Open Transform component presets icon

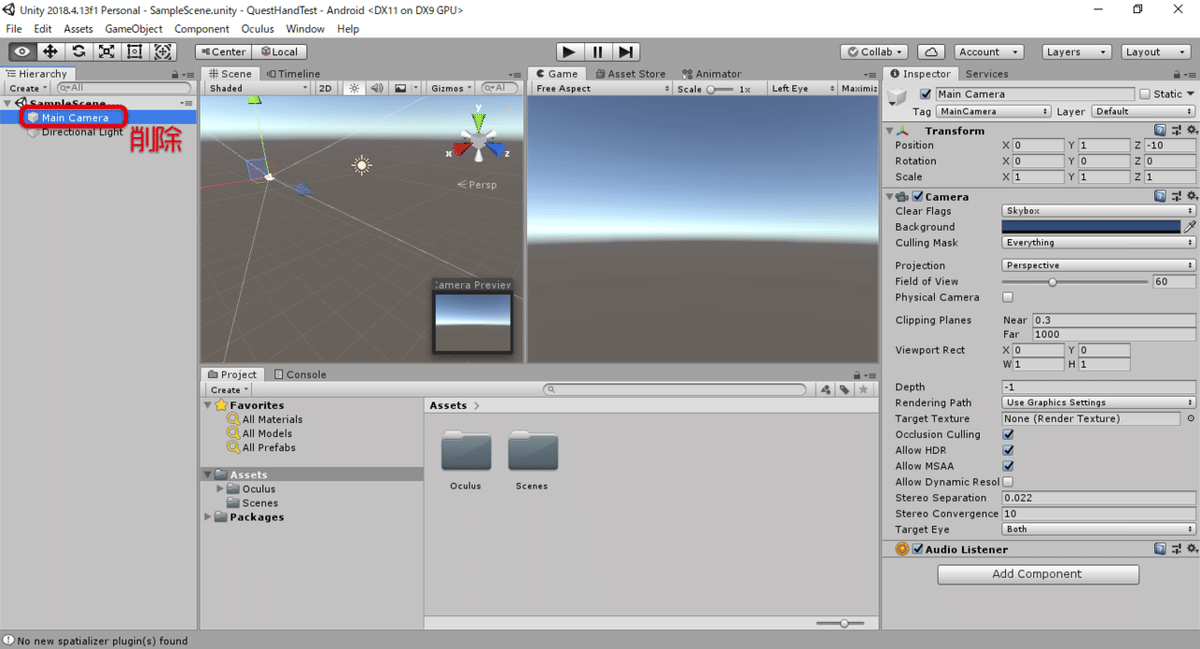click(x=1175, y=130)
